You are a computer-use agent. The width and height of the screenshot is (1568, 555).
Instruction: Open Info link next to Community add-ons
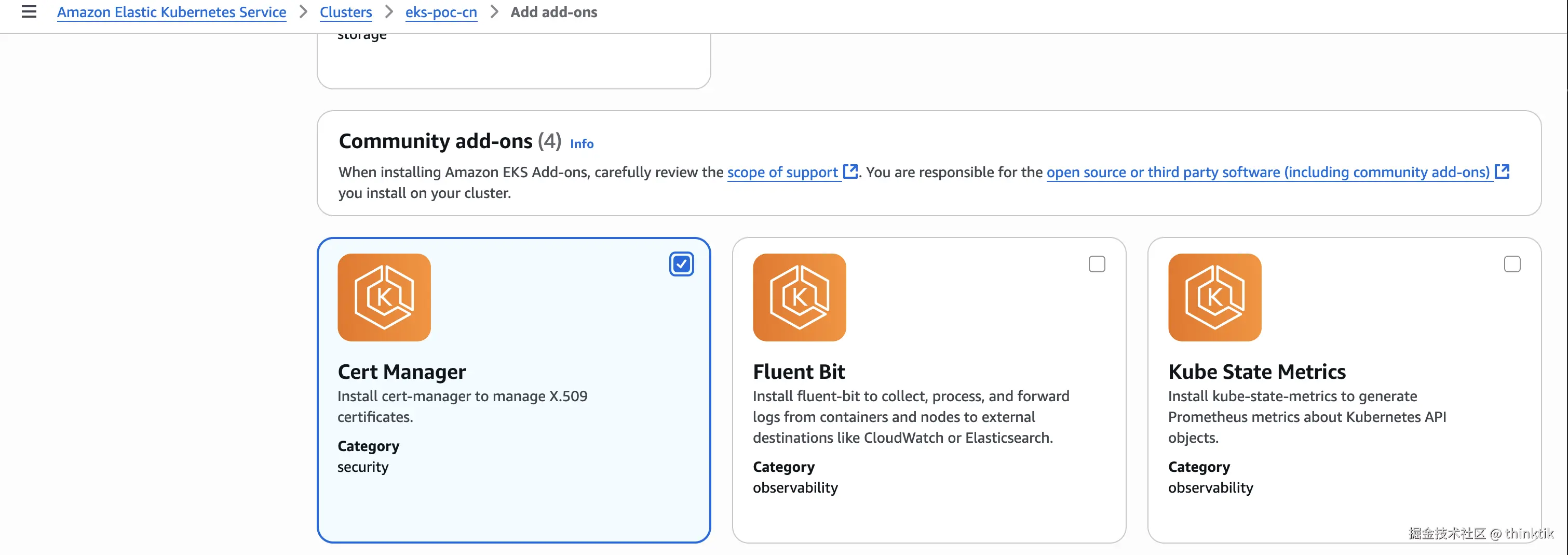click(x=582, y=144)
